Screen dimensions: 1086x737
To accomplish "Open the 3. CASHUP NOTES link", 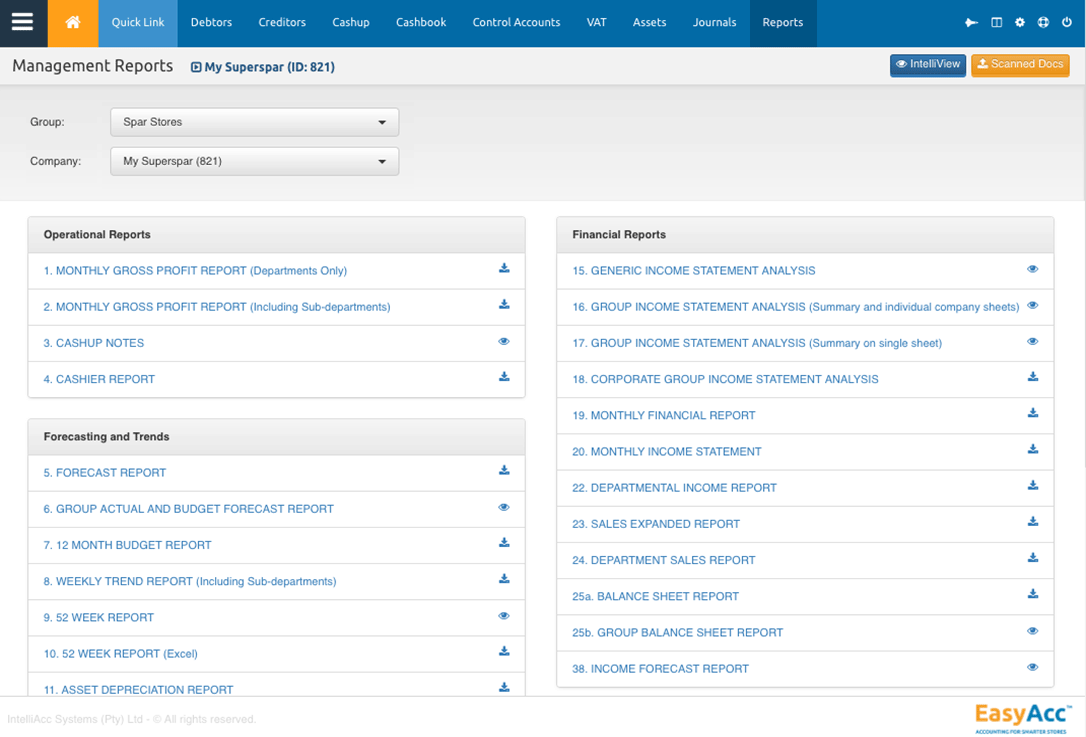I will [94, 343].
